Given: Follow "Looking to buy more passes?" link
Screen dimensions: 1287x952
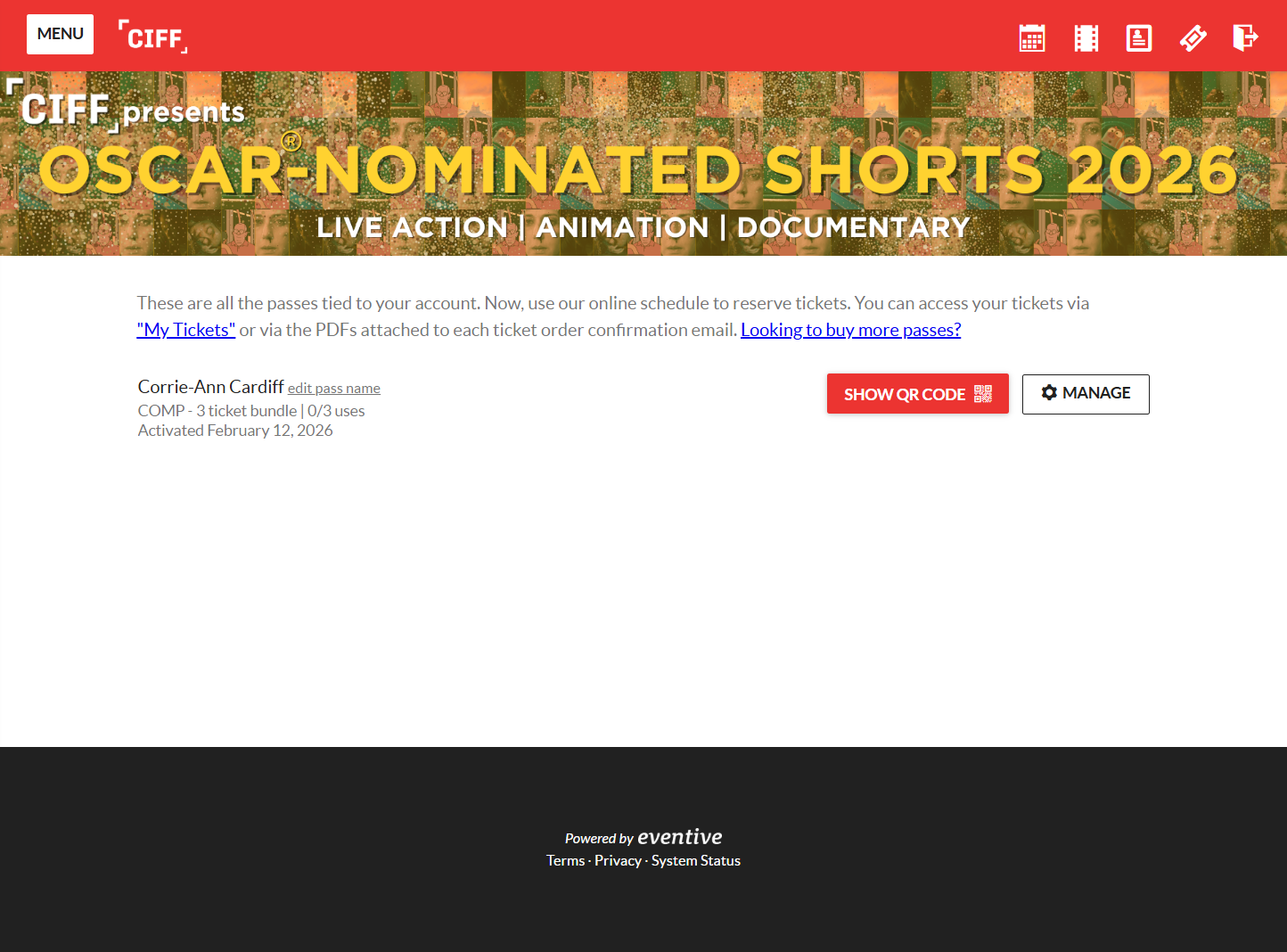Looking at the screenshot, I should pyautogui.click(x=851, y=330).
